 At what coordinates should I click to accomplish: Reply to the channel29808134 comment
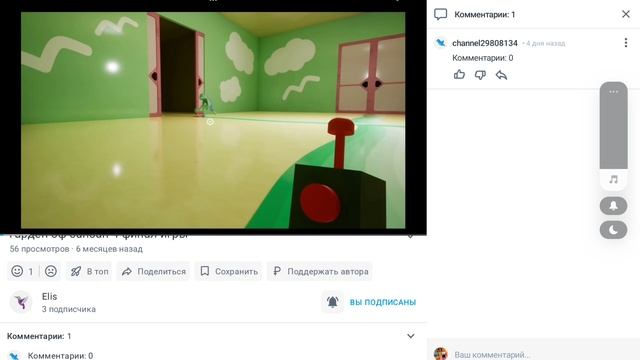click(501, 75)
